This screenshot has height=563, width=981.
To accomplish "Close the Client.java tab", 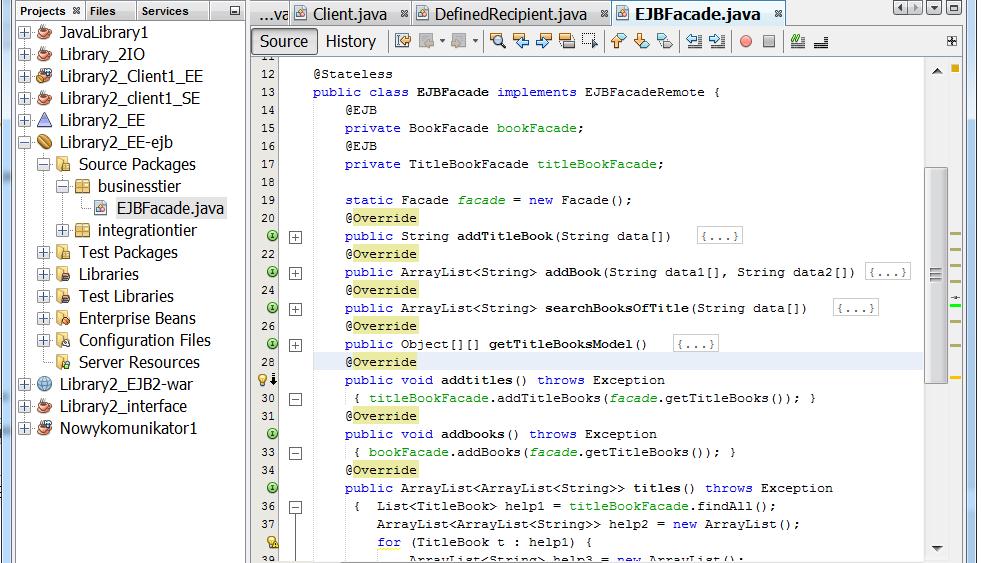I will (x=404, y=14).
